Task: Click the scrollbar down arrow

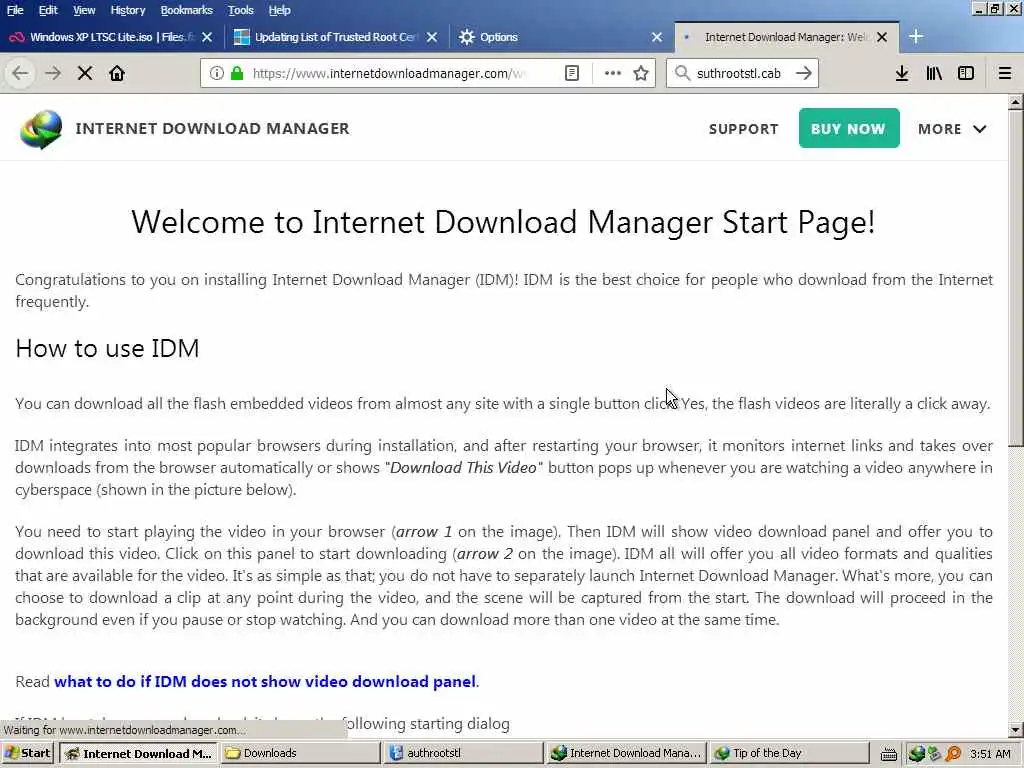Action: click(1016, 729)
